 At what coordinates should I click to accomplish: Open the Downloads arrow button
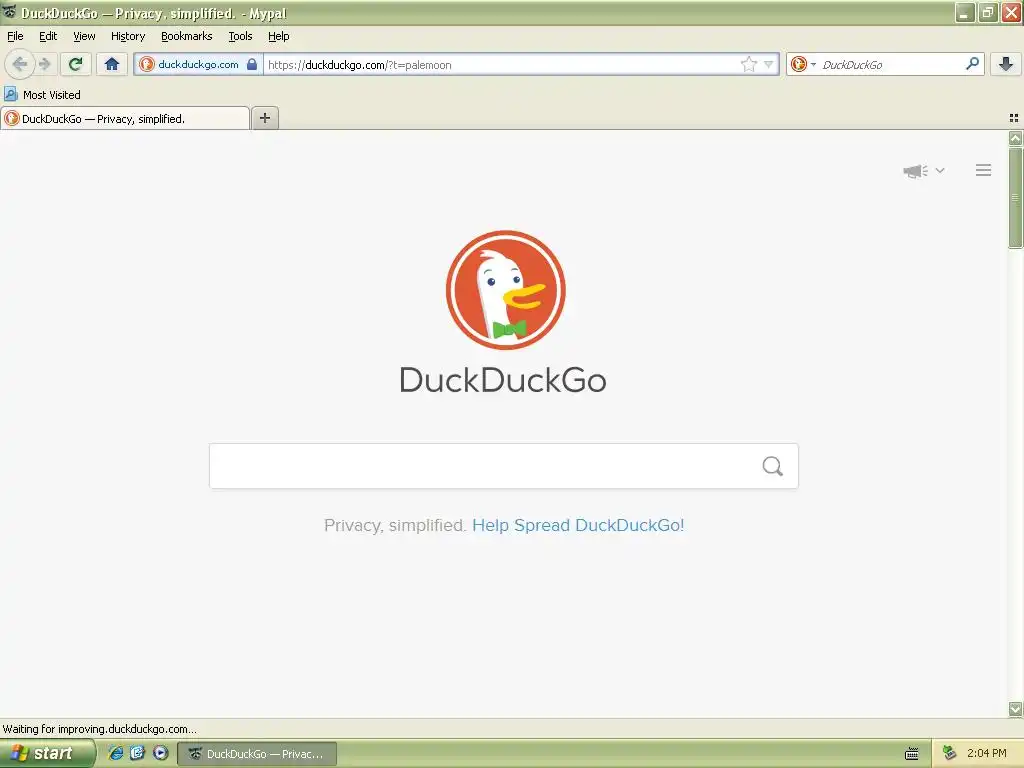[x=1006, y=64]
